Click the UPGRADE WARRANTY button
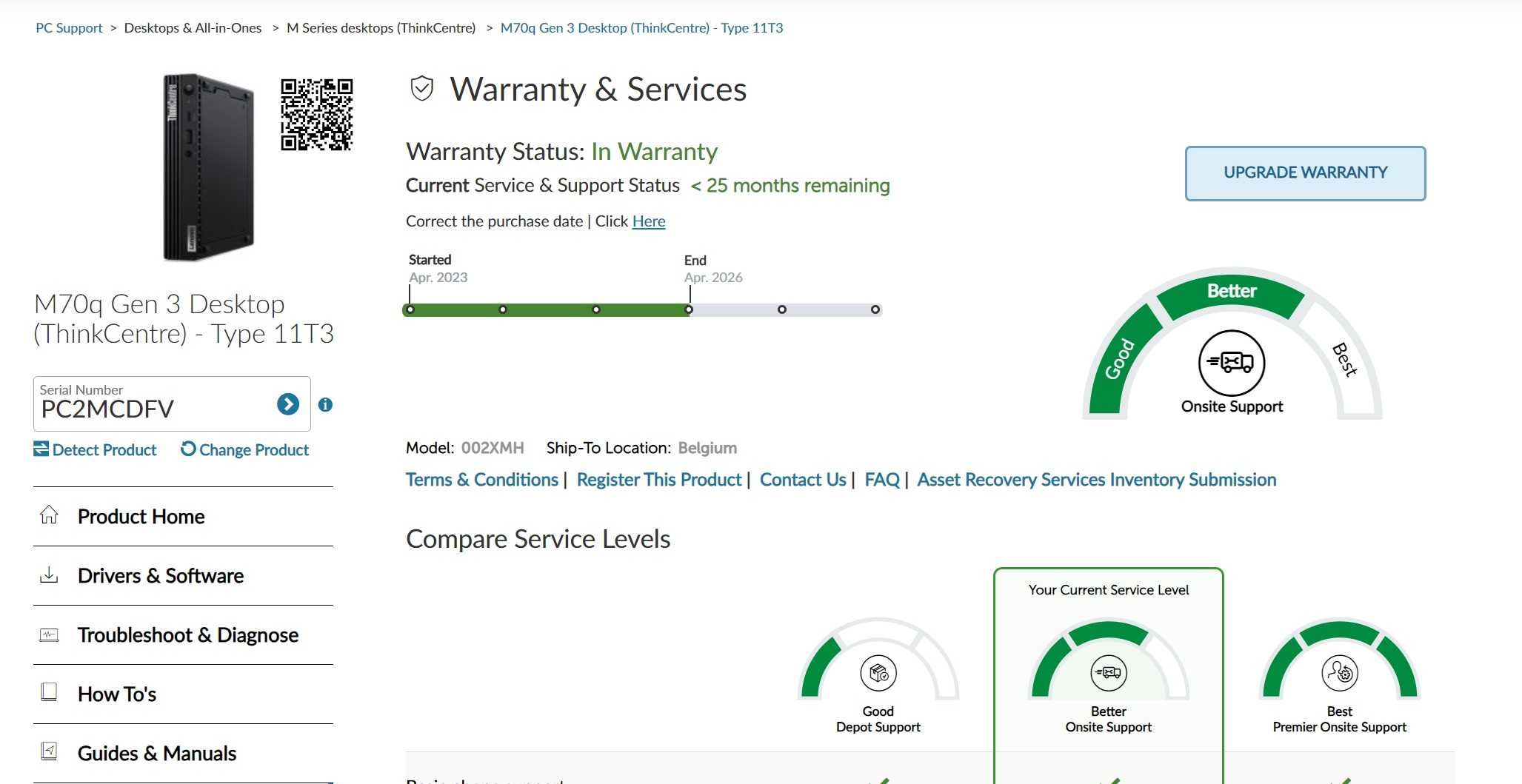This screenshot has width=1522, height=784. (x=1305, y=173)
